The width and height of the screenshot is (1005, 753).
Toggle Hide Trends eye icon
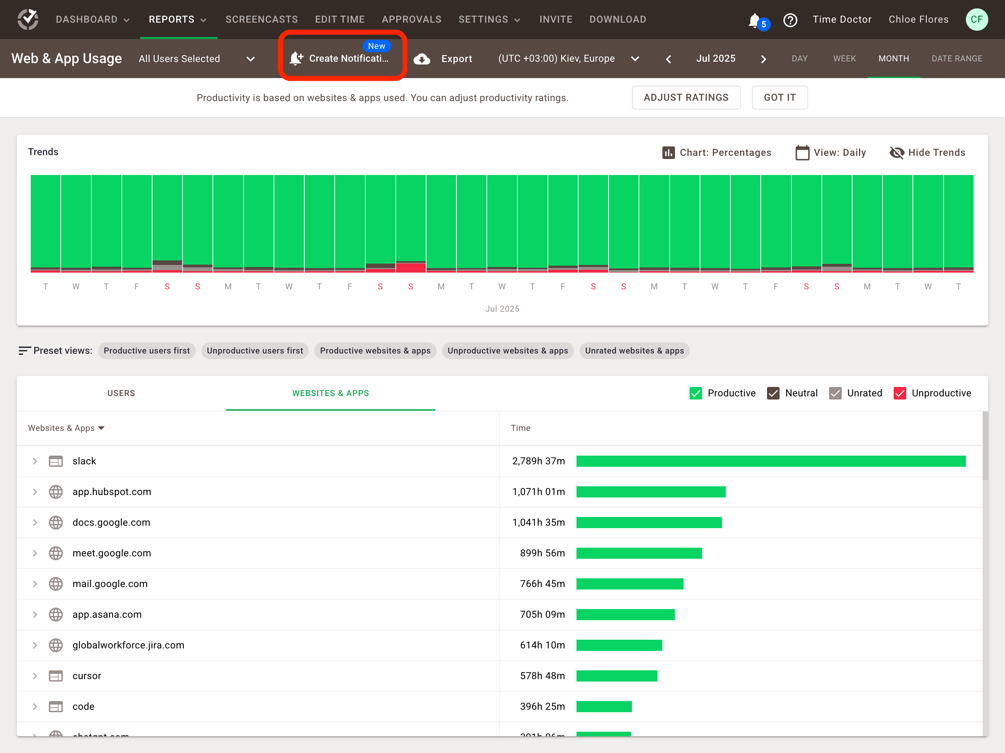(897, 153)
